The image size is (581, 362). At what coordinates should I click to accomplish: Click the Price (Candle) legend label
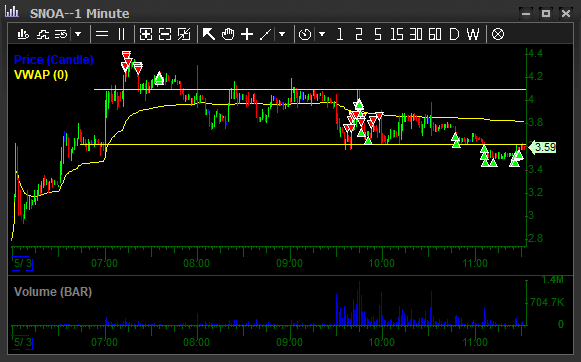tap(53, 60)
